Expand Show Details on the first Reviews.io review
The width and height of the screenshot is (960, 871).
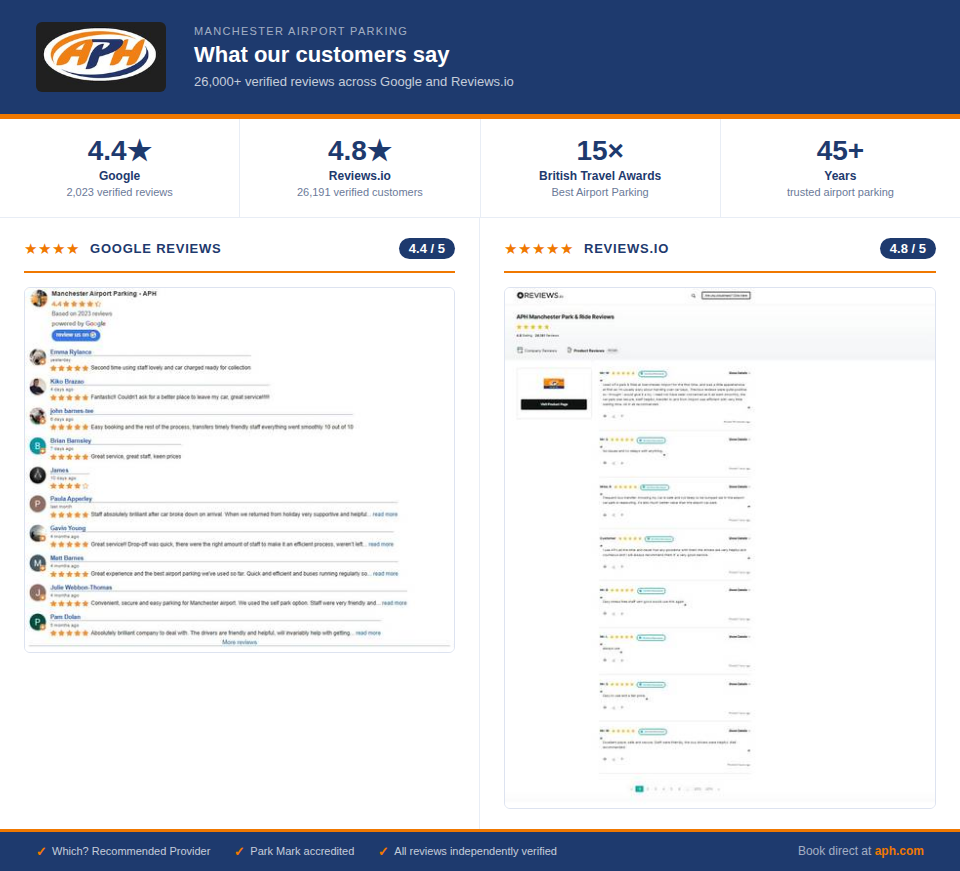[x=739, y=373]
